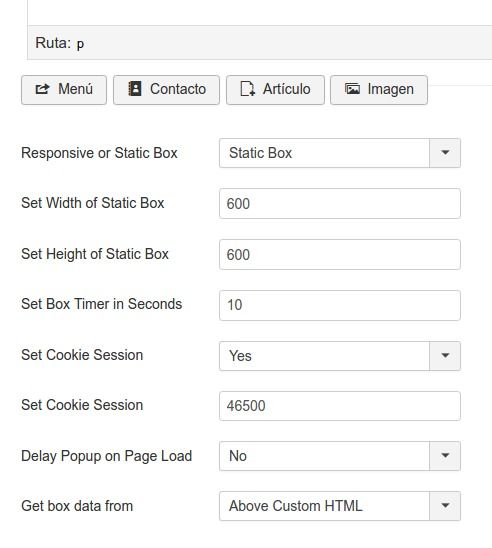Click the Set Box Timer in Seconds label
Viewport: 492px width, 548px height.
click(102, 304)
